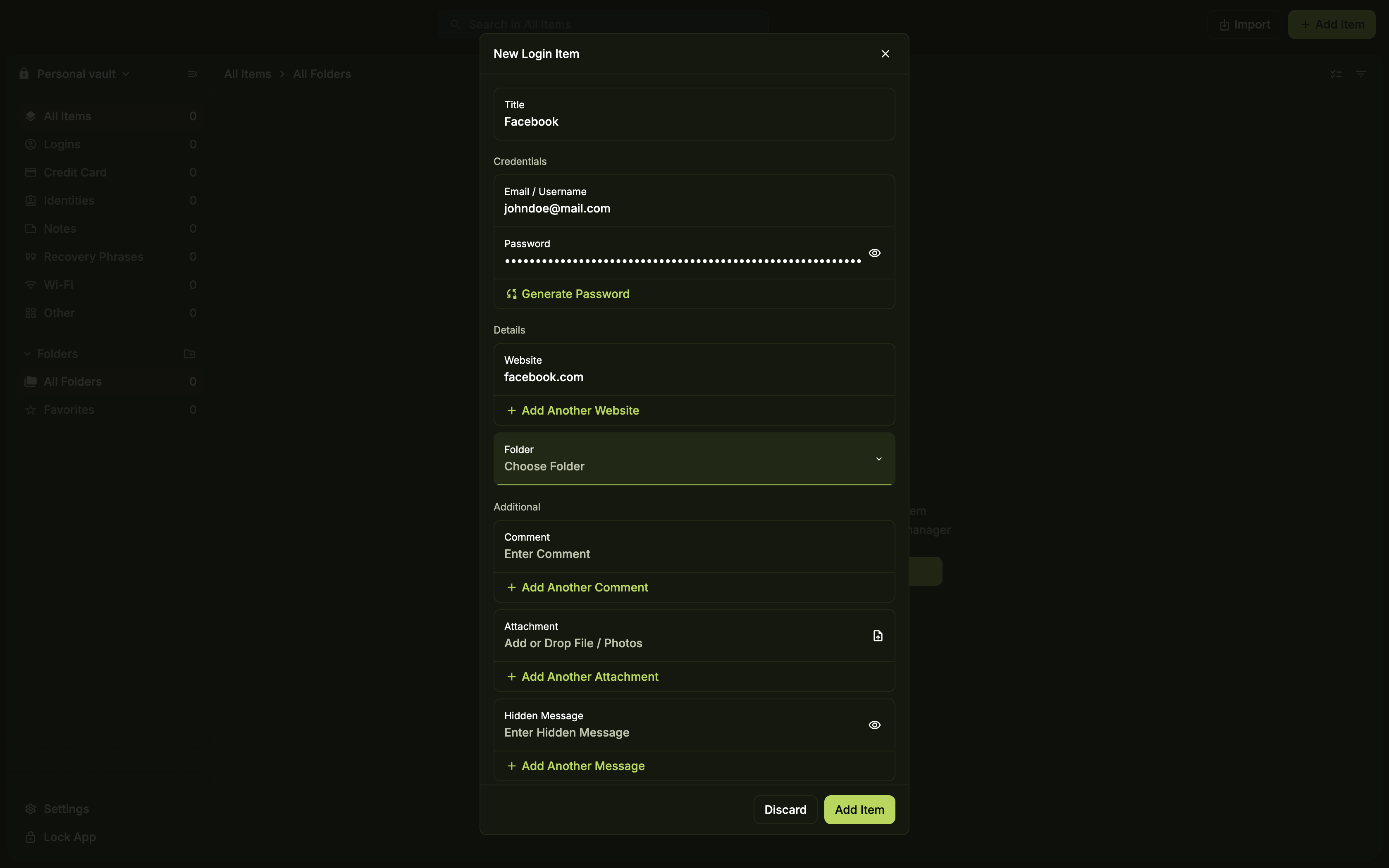Click the new folder icon in sidebar

[189, 354]
